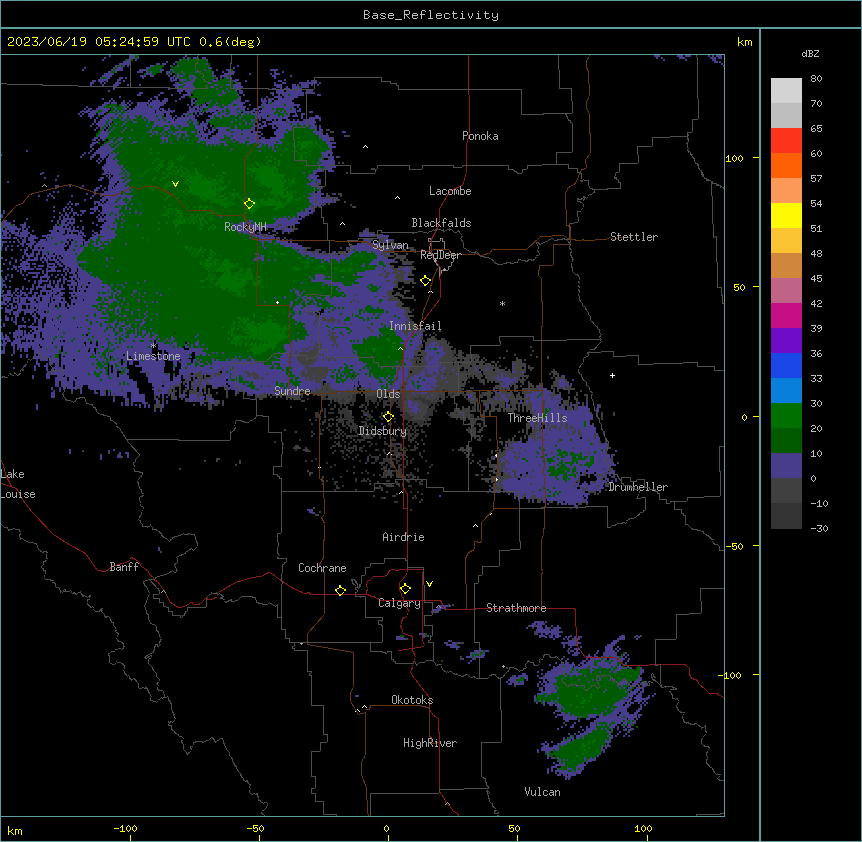Image resolution: width=862 pixels, height=842 pixels.
Task: Click the Drumheller label
Action: [x=638, y=487]
